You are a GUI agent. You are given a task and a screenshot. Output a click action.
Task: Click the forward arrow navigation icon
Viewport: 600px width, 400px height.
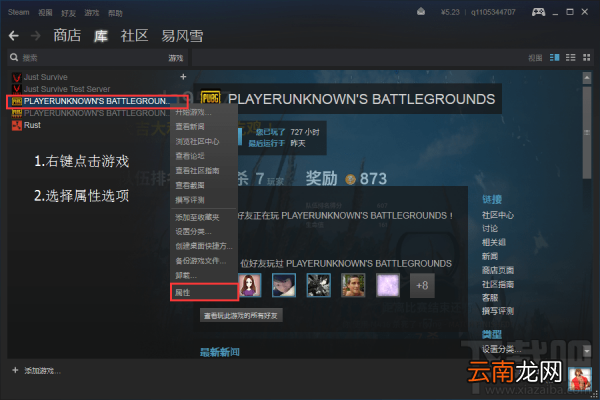click(x=36, y=36)
